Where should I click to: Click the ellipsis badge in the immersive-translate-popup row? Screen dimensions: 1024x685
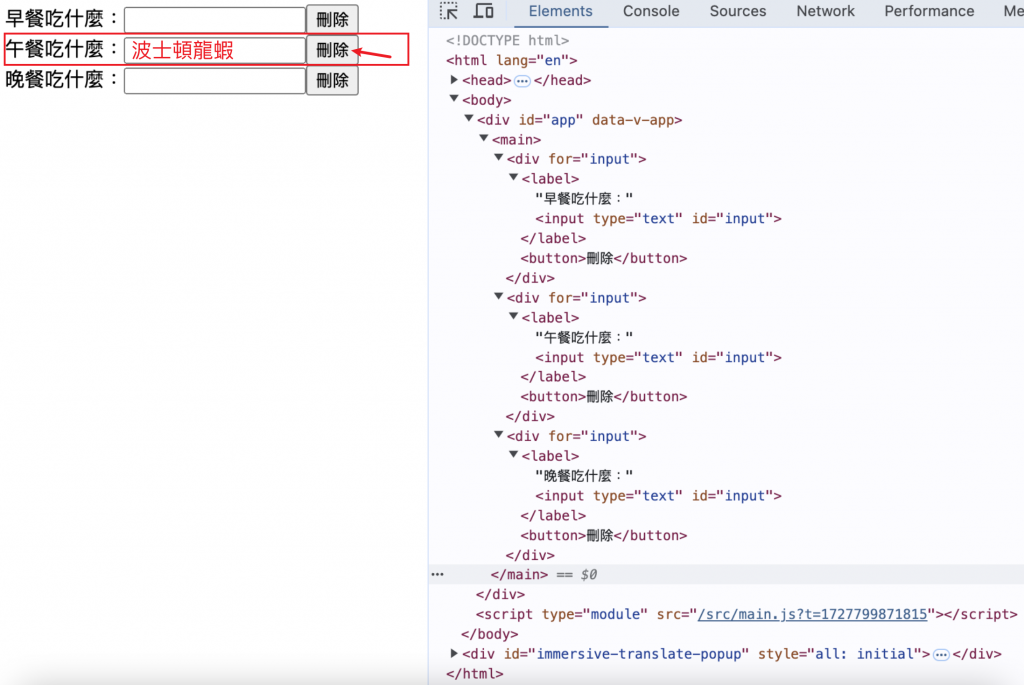click(941, 655)
